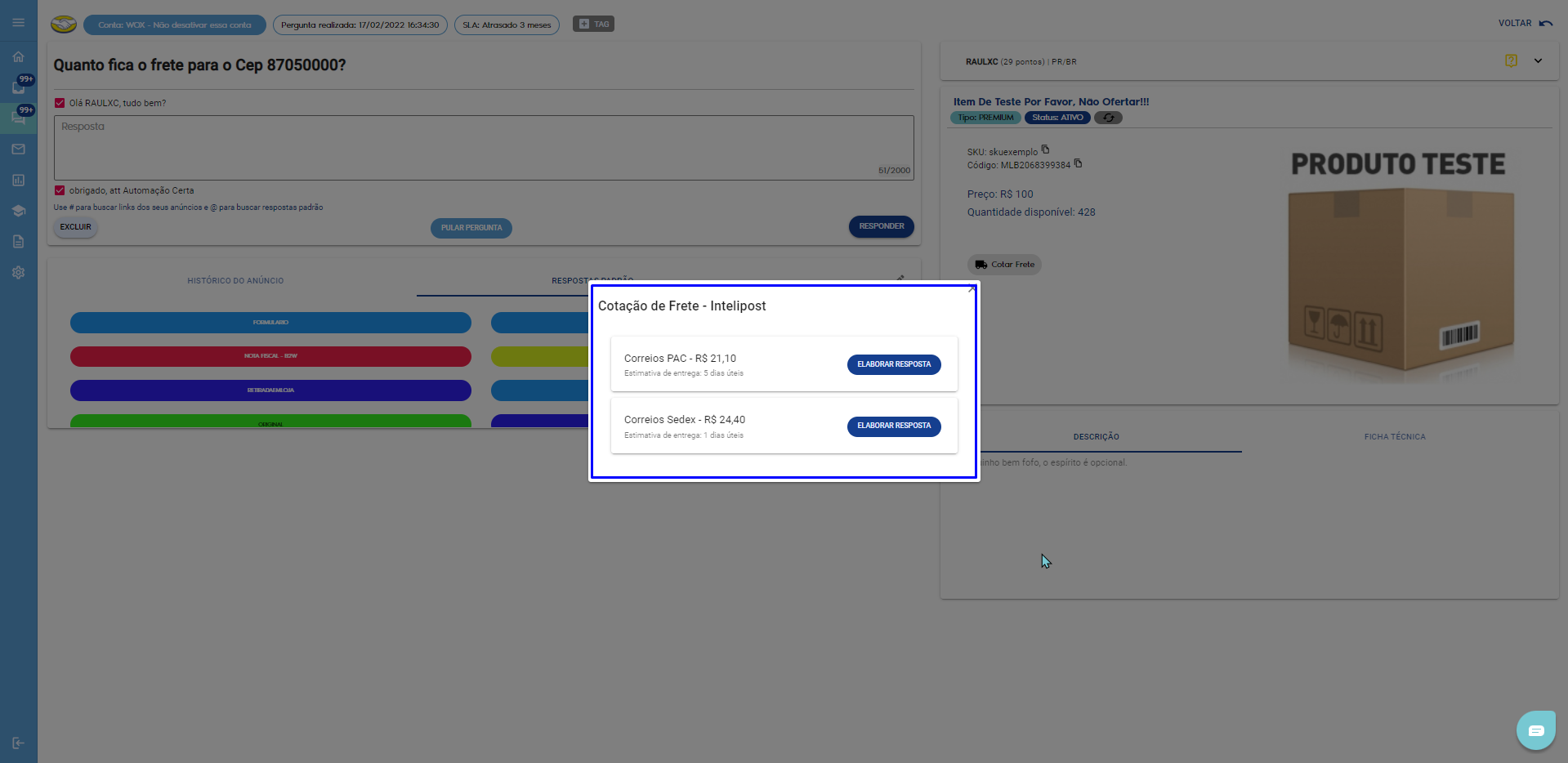Click the Mercado Livre handshake logo
This screenshot has width=1568, height=763.
coord(64,25)
